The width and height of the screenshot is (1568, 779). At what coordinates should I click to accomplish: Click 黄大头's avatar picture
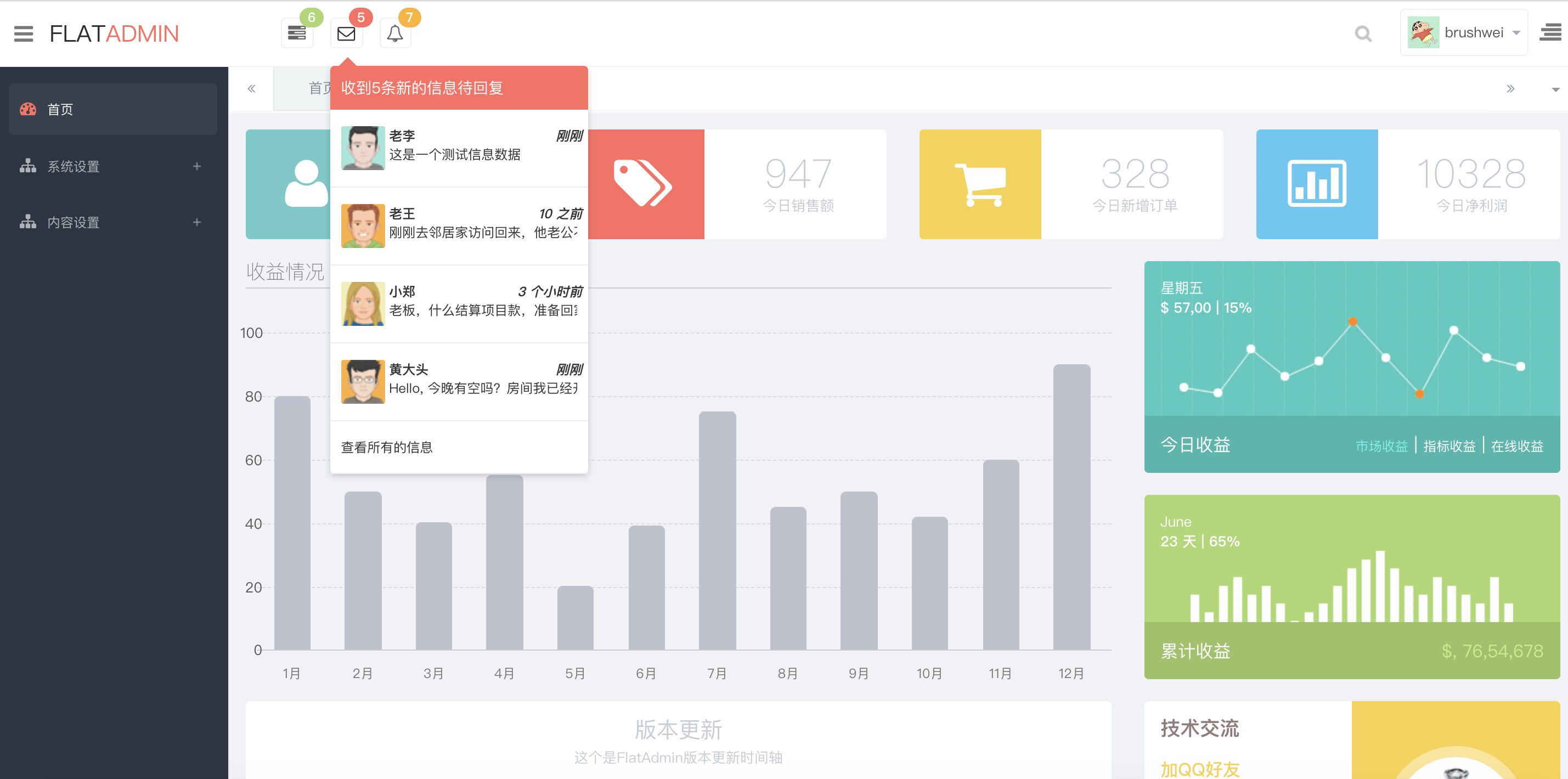(363, 382)
